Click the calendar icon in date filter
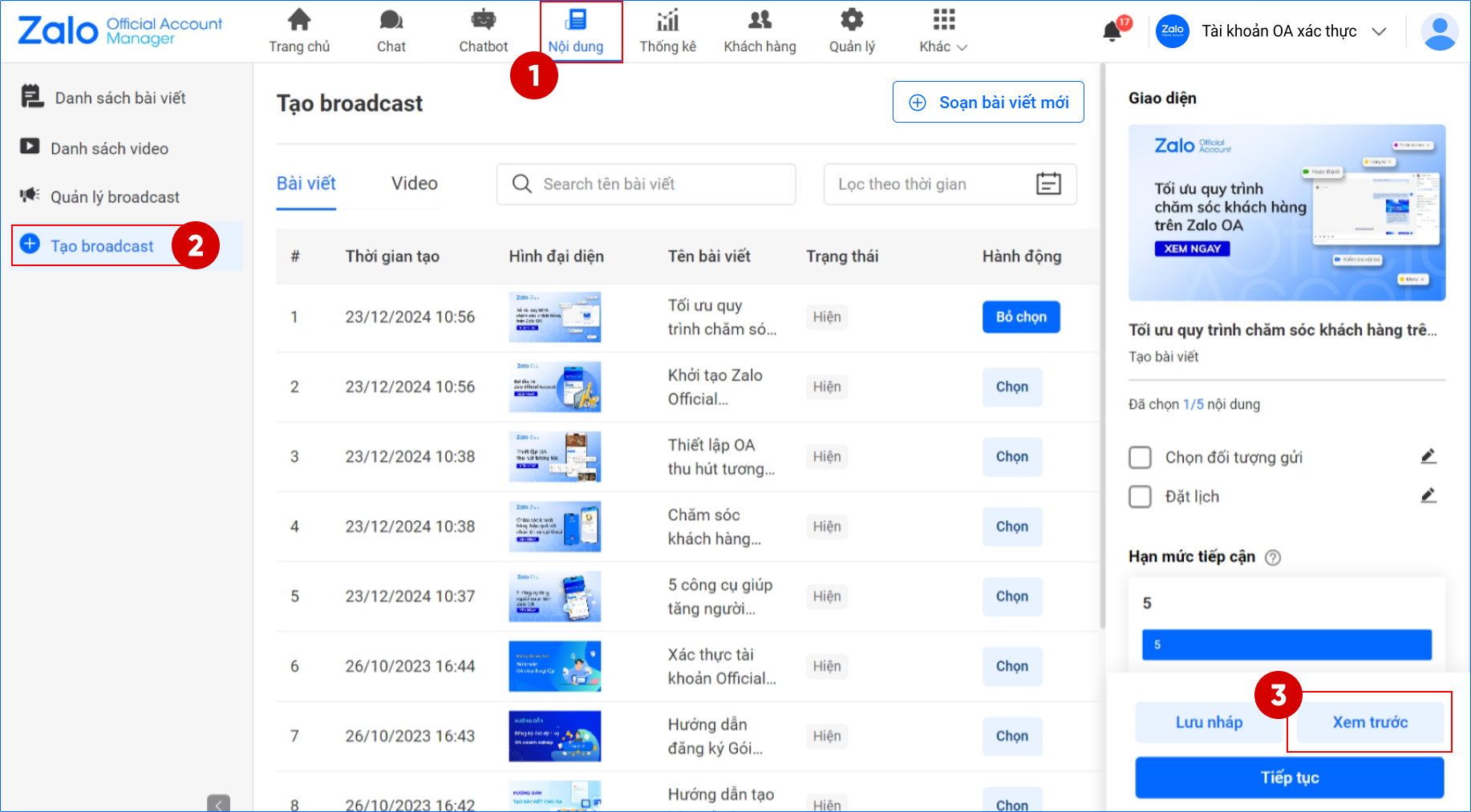The width and height of the screenshot is (1471, 812). point(1048,184)
